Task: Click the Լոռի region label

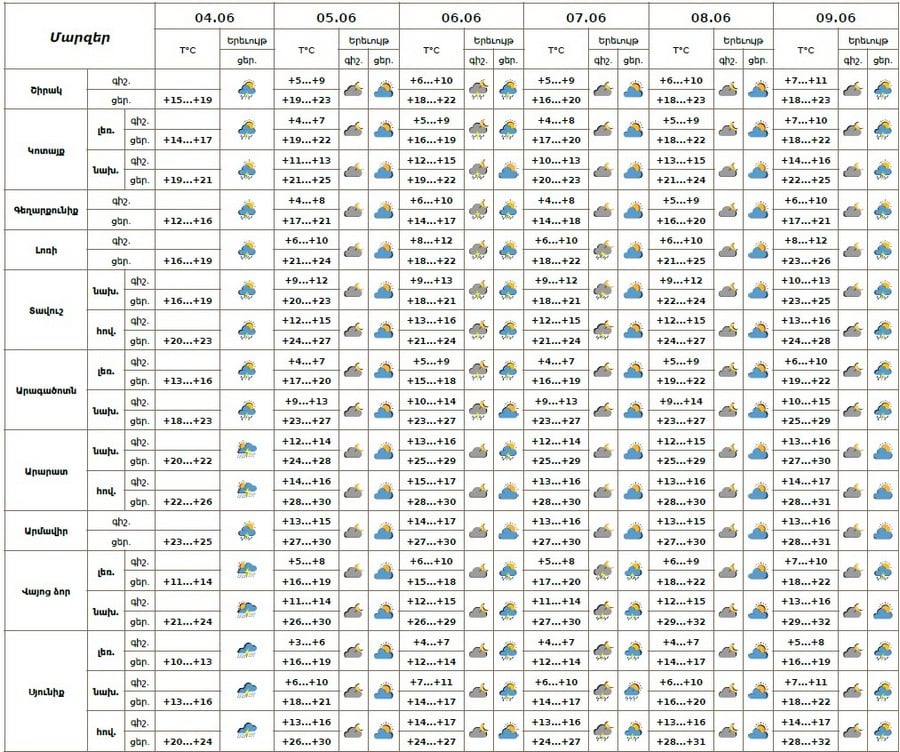Action: click(x=46, y=250)
